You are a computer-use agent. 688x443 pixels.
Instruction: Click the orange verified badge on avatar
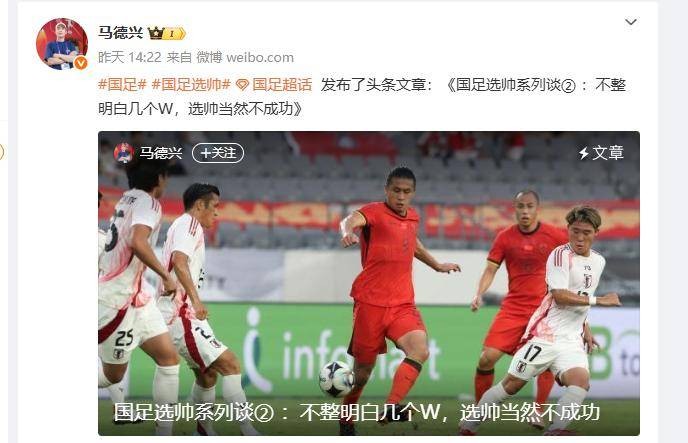tap(81, 63)
